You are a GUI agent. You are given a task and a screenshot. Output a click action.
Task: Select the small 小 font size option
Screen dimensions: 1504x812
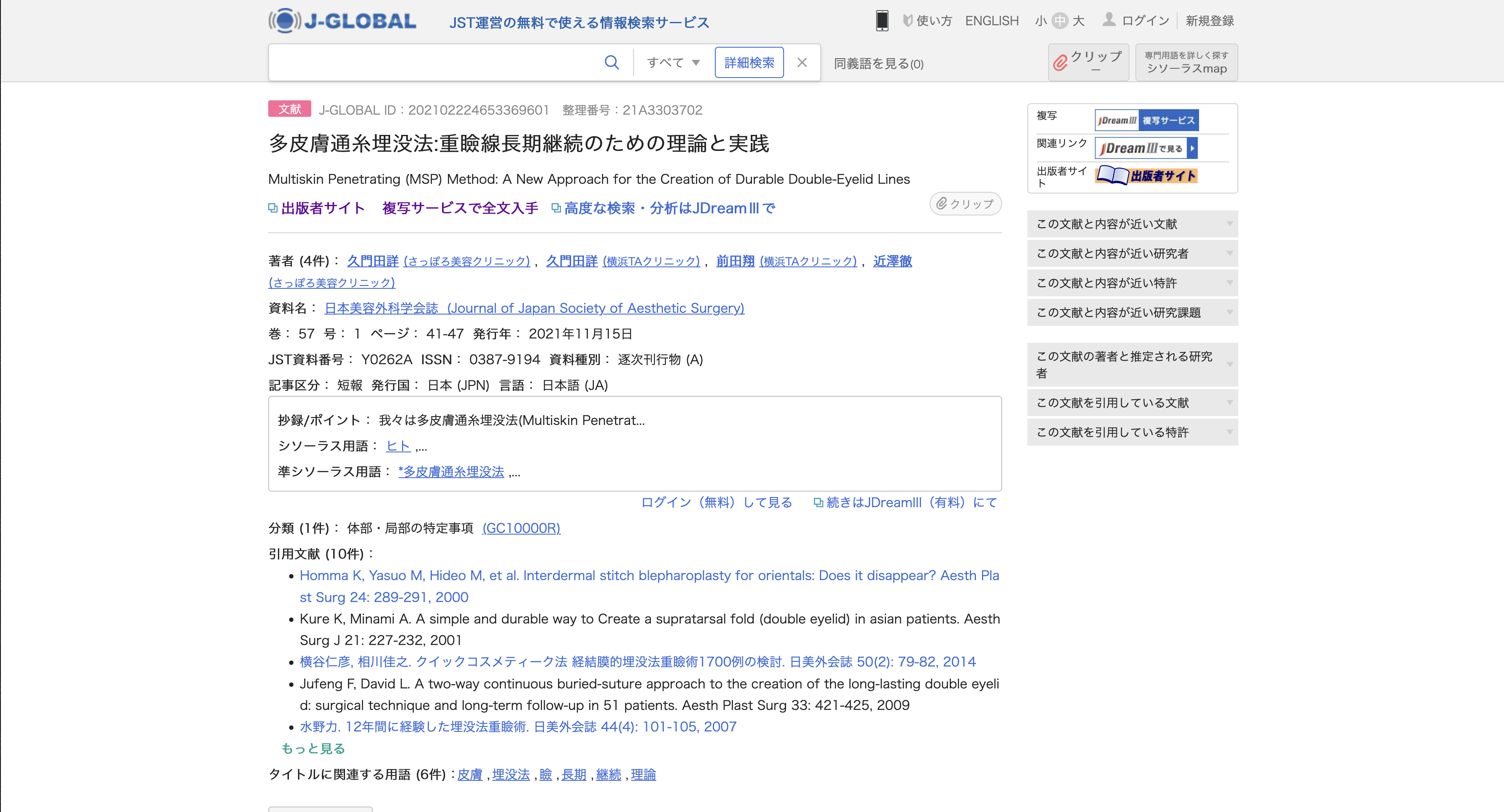[x=1040, y=21]
